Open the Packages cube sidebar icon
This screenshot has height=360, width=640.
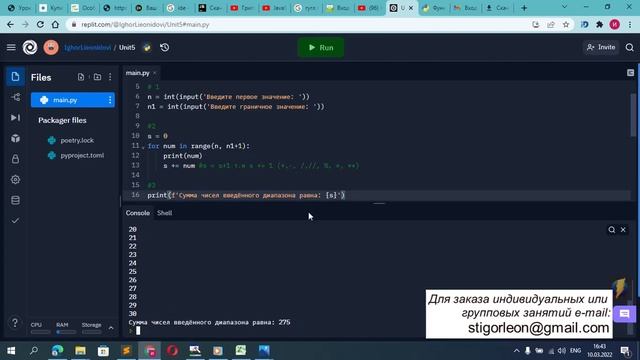pos(16,138)
